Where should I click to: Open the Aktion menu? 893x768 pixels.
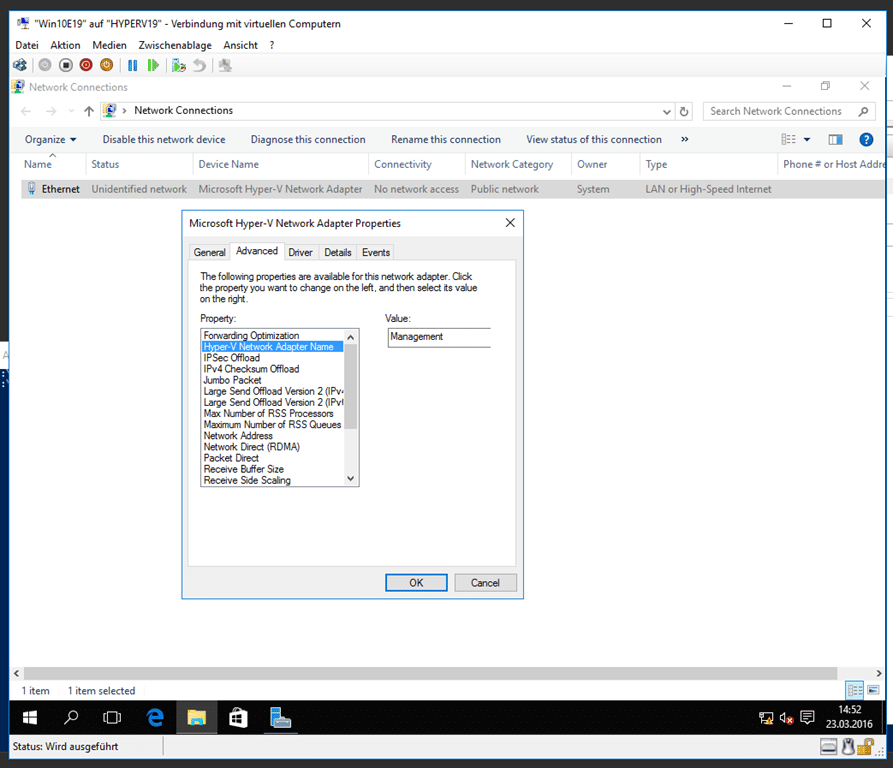coord(65,45)
